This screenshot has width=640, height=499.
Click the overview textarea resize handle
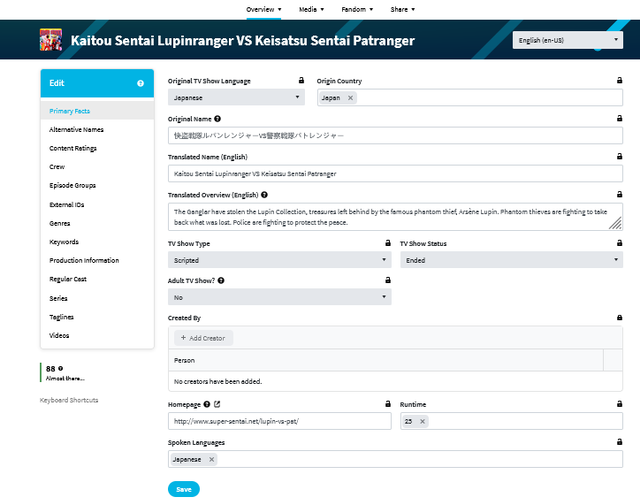[616, 224]
